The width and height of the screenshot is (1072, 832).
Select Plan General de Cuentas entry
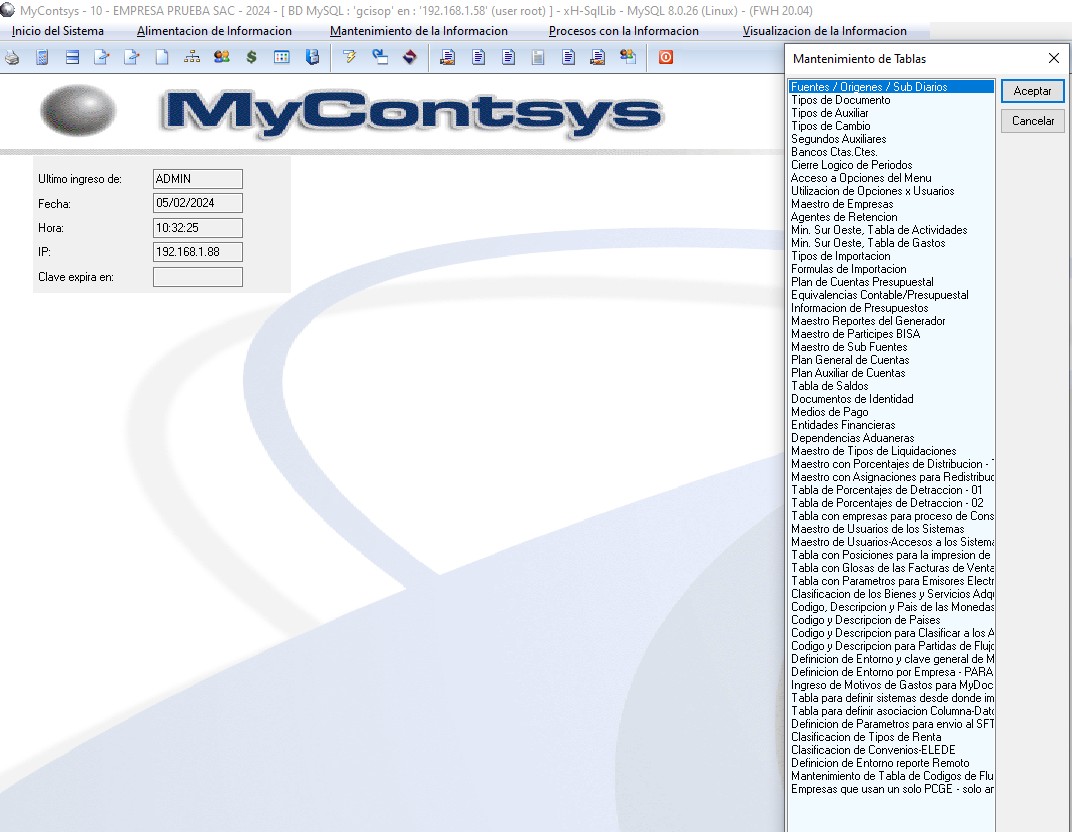pyautogui.click(x=850, y=360)
